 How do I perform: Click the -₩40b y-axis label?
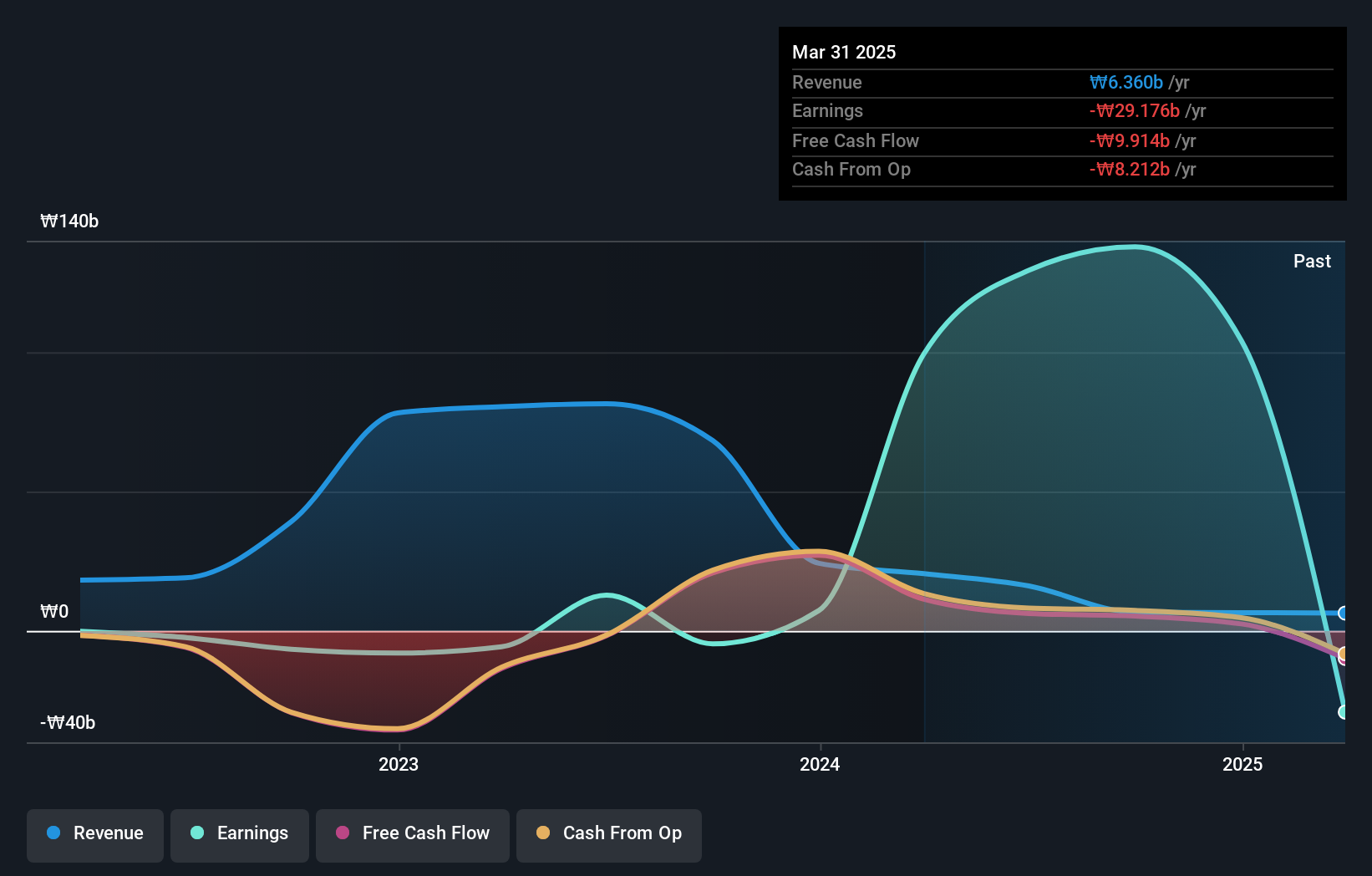click(68, 722)
